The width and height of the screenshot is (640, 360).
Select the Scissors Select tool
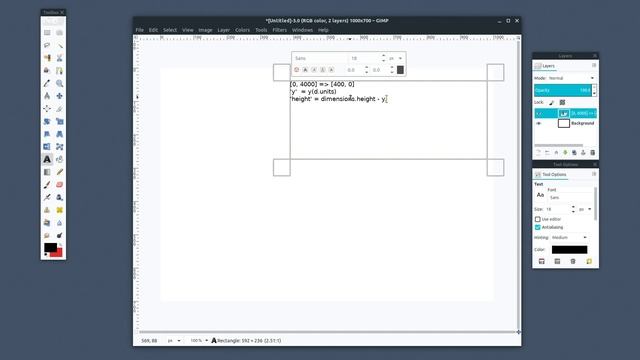60,58
